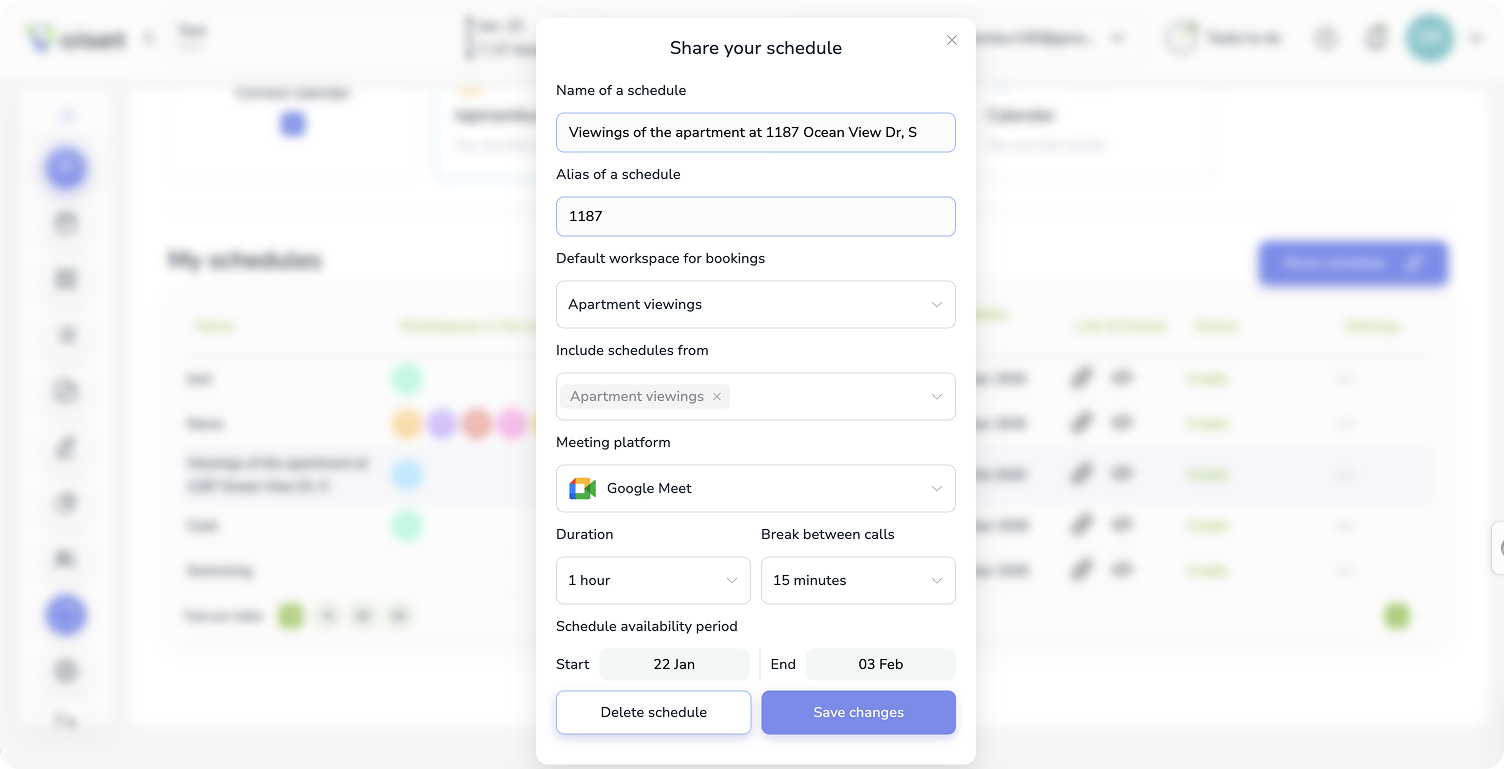Remove the Apartment viewings chip with its X
This screenshot has width=1504, height=769.
(x=717, y=396)
